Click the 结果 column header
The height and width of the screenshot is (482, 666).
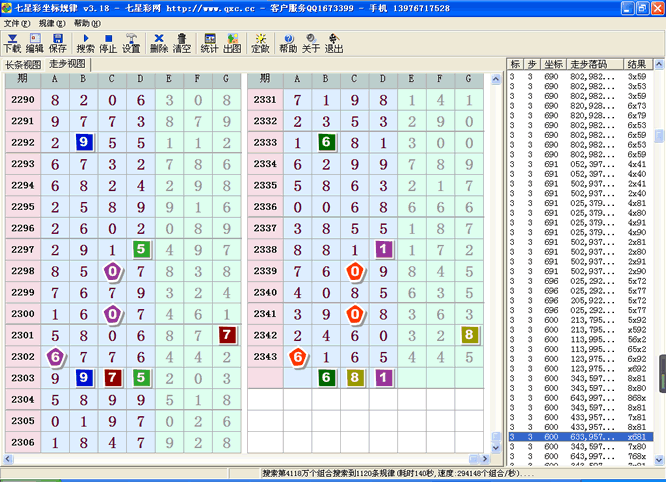(638, 65)
